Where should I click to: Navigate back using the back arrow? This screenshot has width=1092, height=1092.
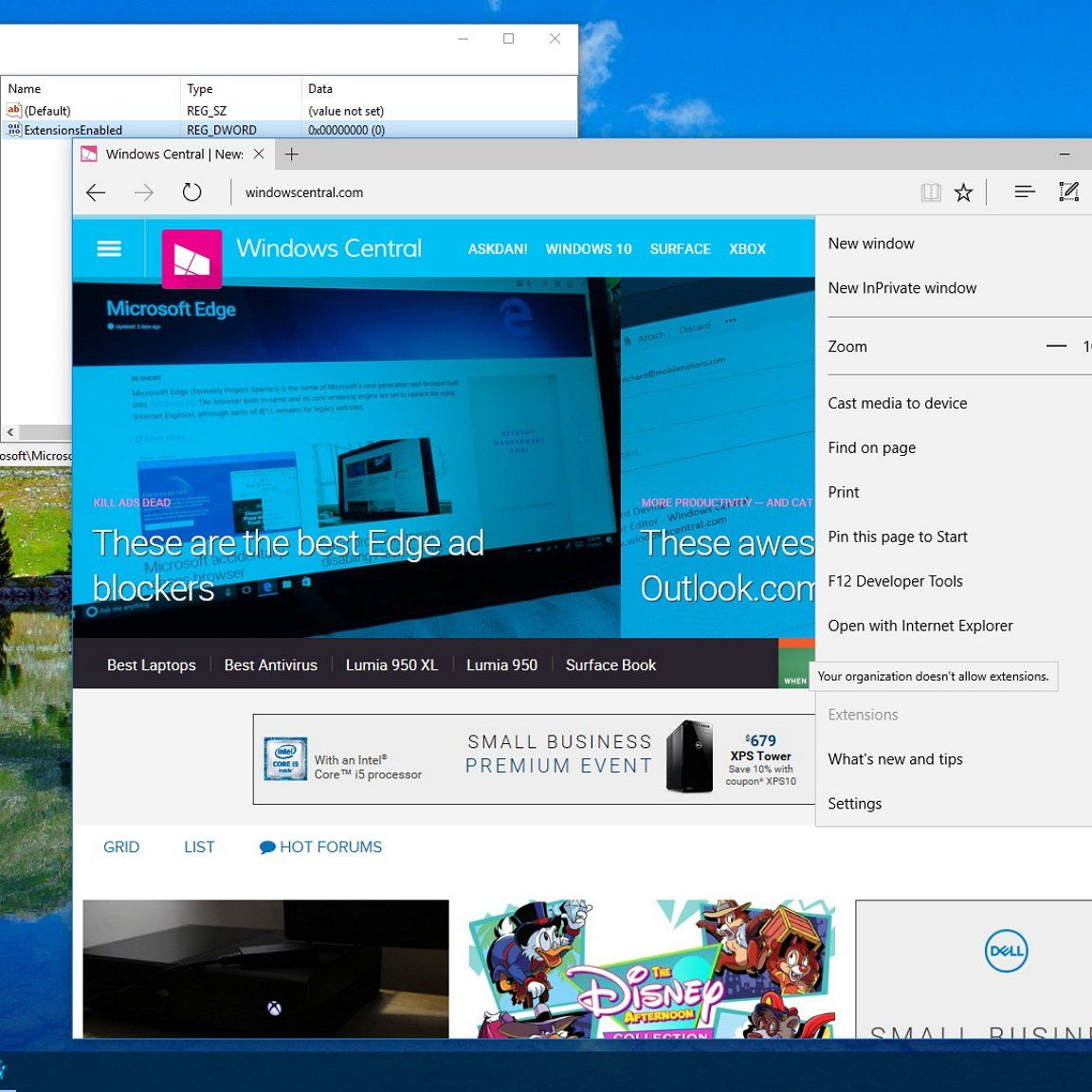(95, 192)
